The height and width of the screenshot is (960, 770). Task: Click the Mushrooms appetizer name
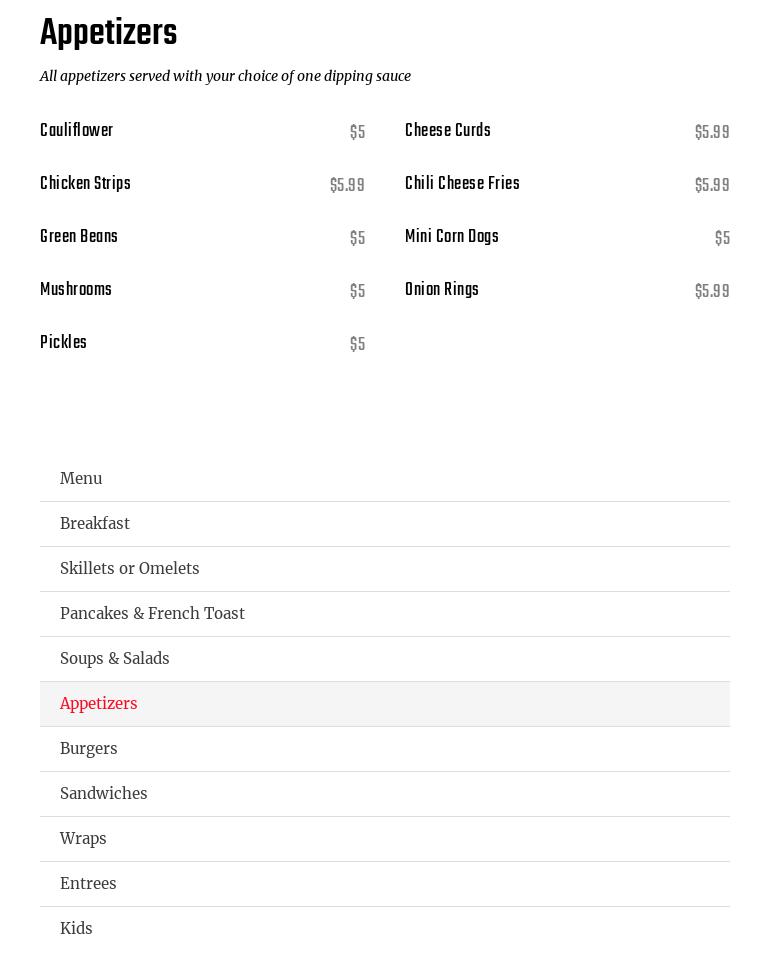tap(76, 291)
